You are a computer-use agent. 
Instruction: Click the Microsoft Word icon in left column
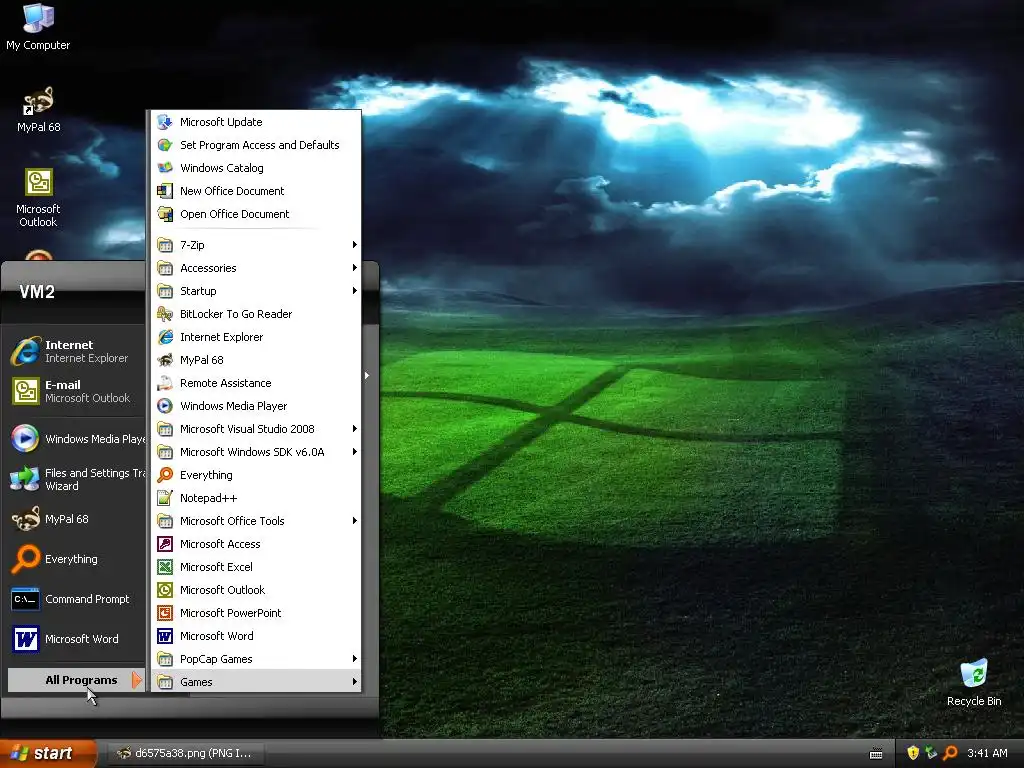(x=25, y=639)
